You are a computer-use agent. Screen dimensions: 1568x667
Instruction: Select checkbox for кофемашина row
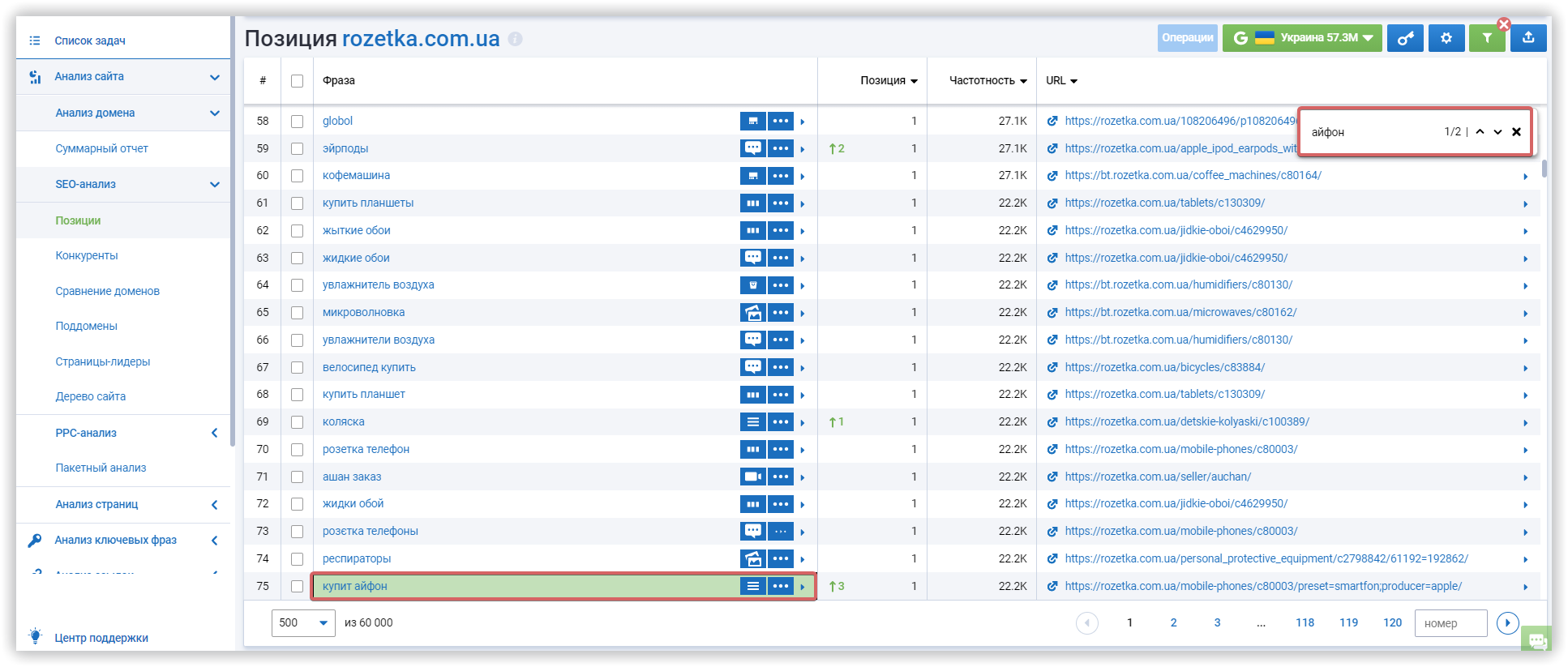tap(298, 176)
